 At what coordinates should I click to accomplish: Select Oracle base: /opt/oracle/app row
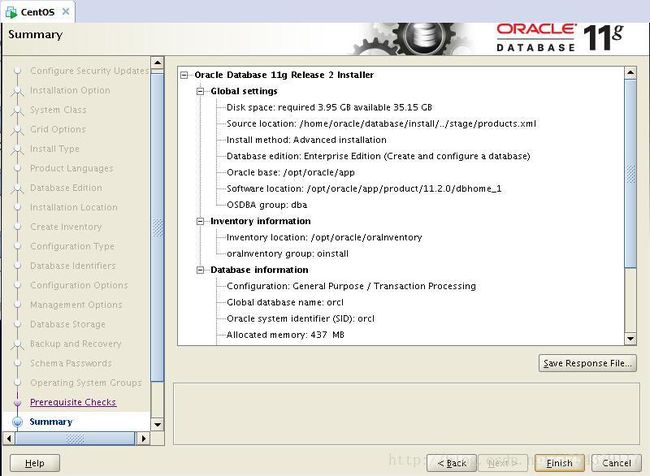[291, 172]
